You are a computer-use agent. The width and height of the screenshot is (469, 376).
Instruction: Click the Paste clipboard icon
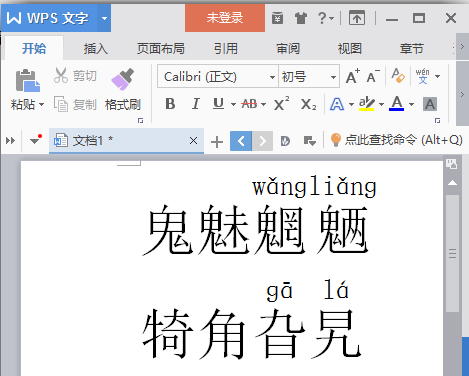(28, 80)
